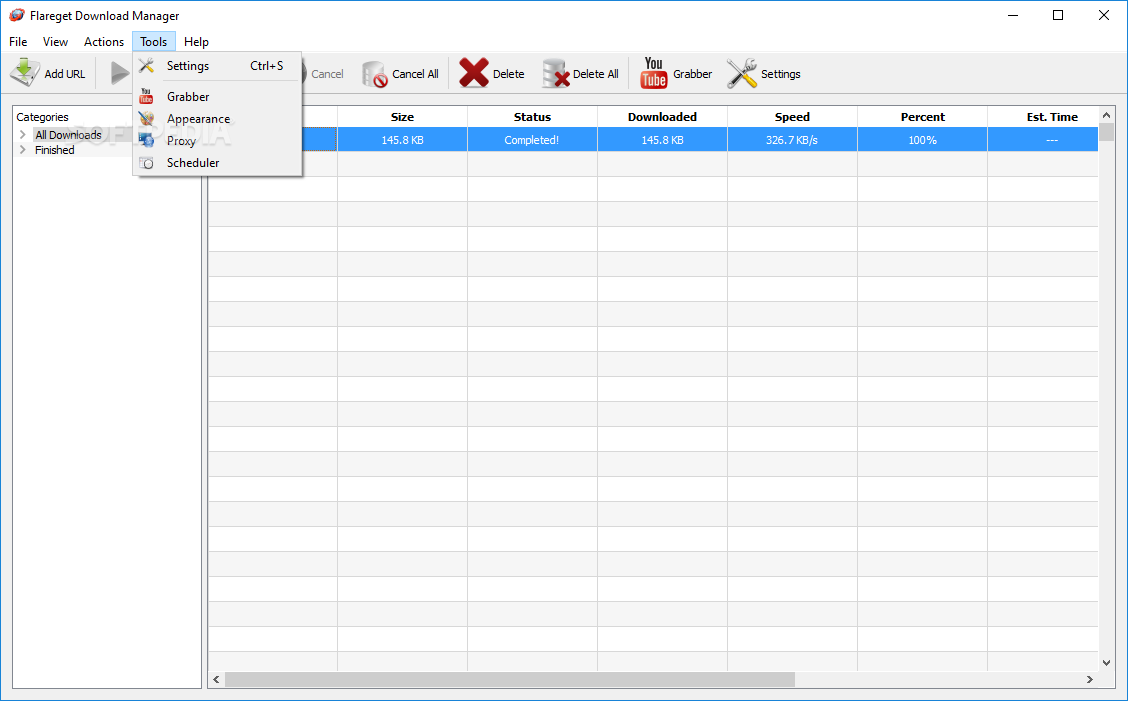Sort by the Downloaded column header
1128x701 pixels.
coord(663,117)
